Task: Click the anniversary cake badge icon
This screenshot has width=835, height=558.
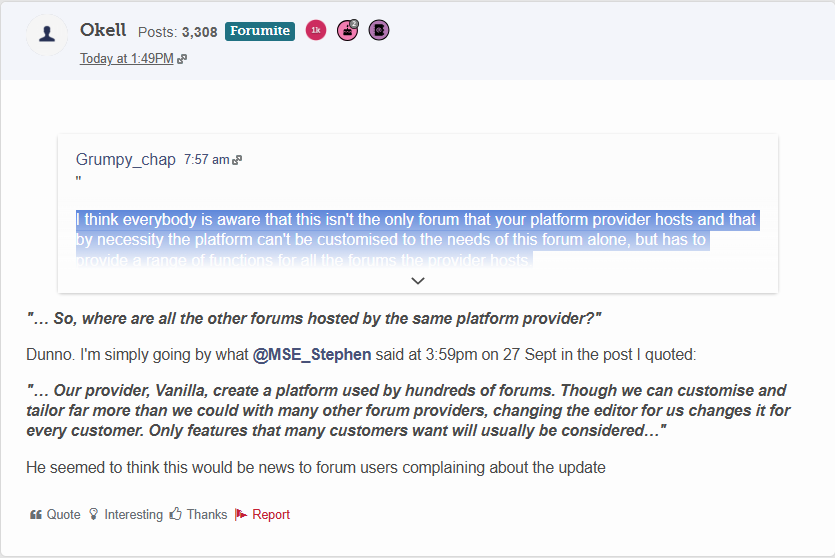Action: coord(347,31)
